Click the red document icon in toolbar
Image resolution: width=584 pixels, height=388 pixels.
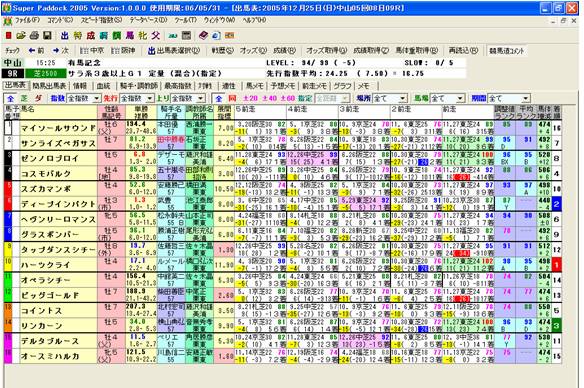pyautogui.click(x=9, y=35)
